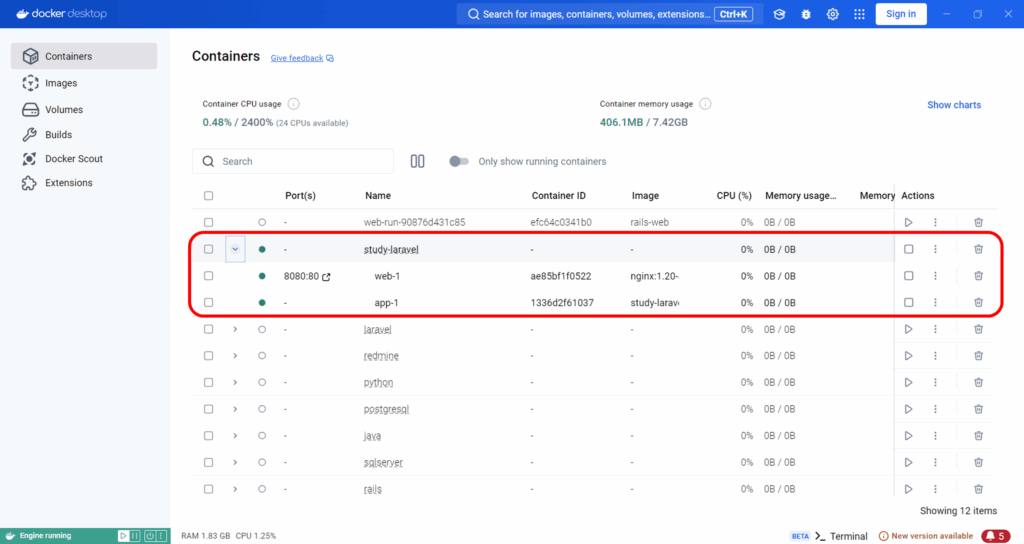Collapse the study-laravel container group
This screenshot has height=544, width=1024.
point(235,249)
